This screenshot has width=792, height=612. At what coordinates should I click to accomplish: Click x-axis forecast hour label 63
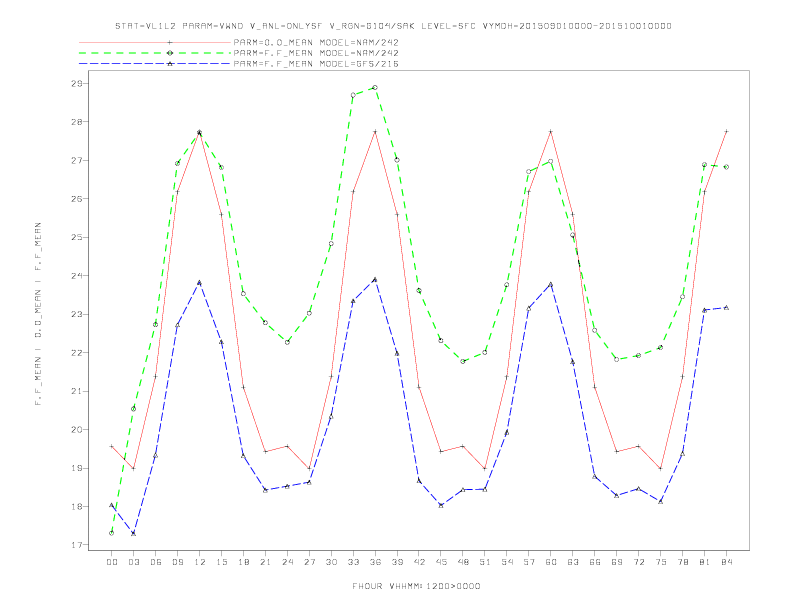coord(573,562)
